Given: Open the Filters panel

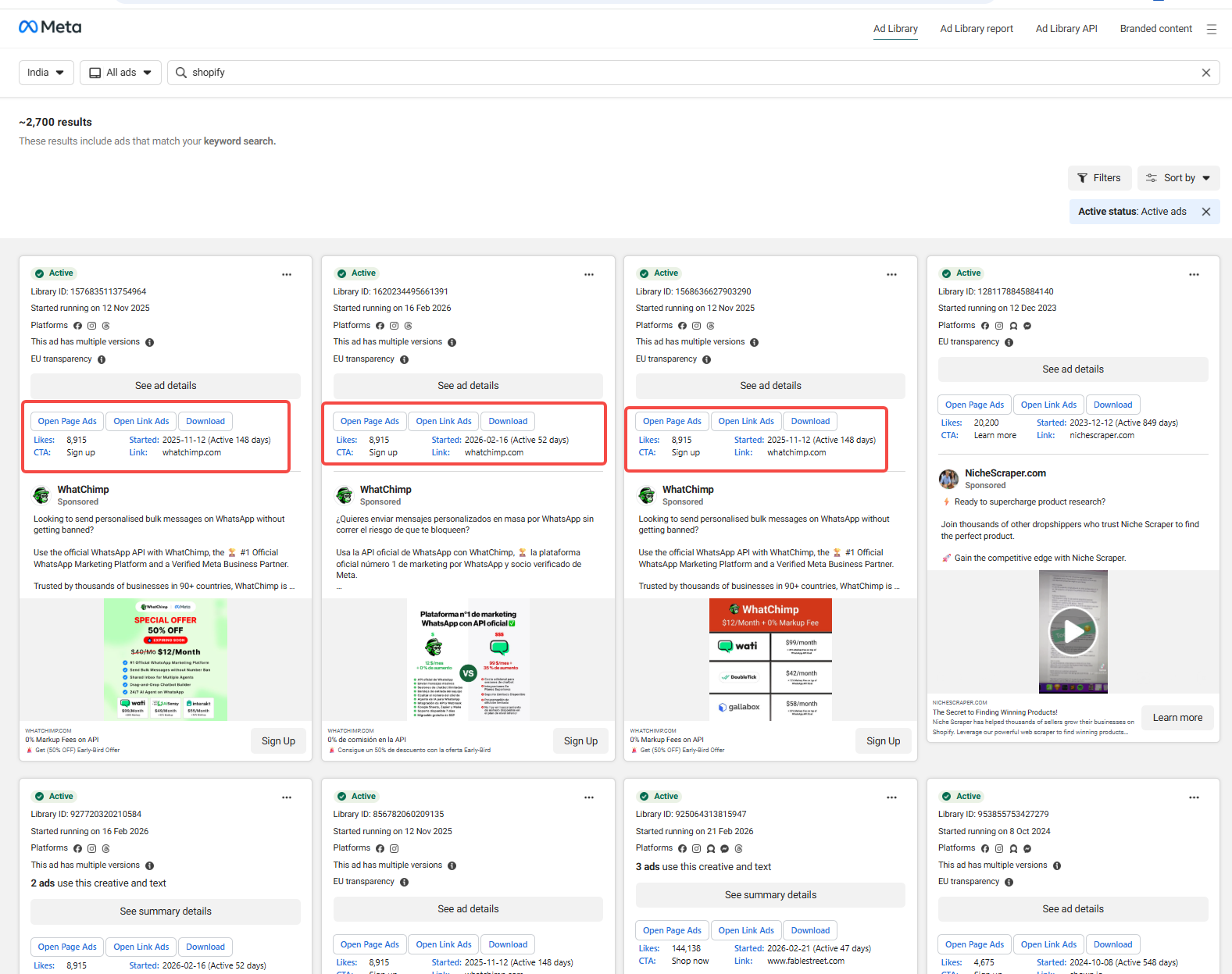Looking at the screenshot, I should click(x=1098, y=178).
